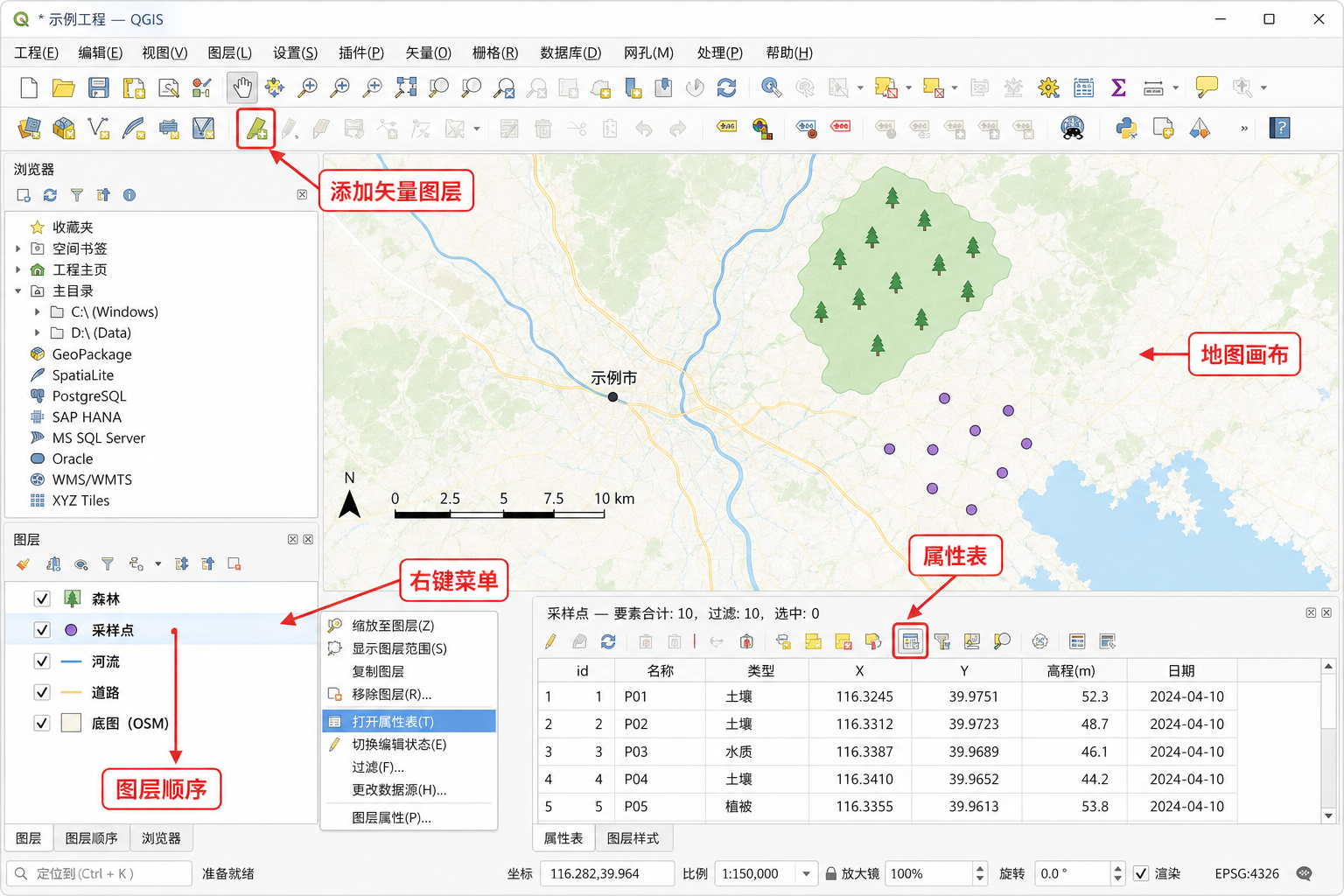Open the 处理(P) menu
This screenshot has height=896, width=1344.
coord(719,52)
